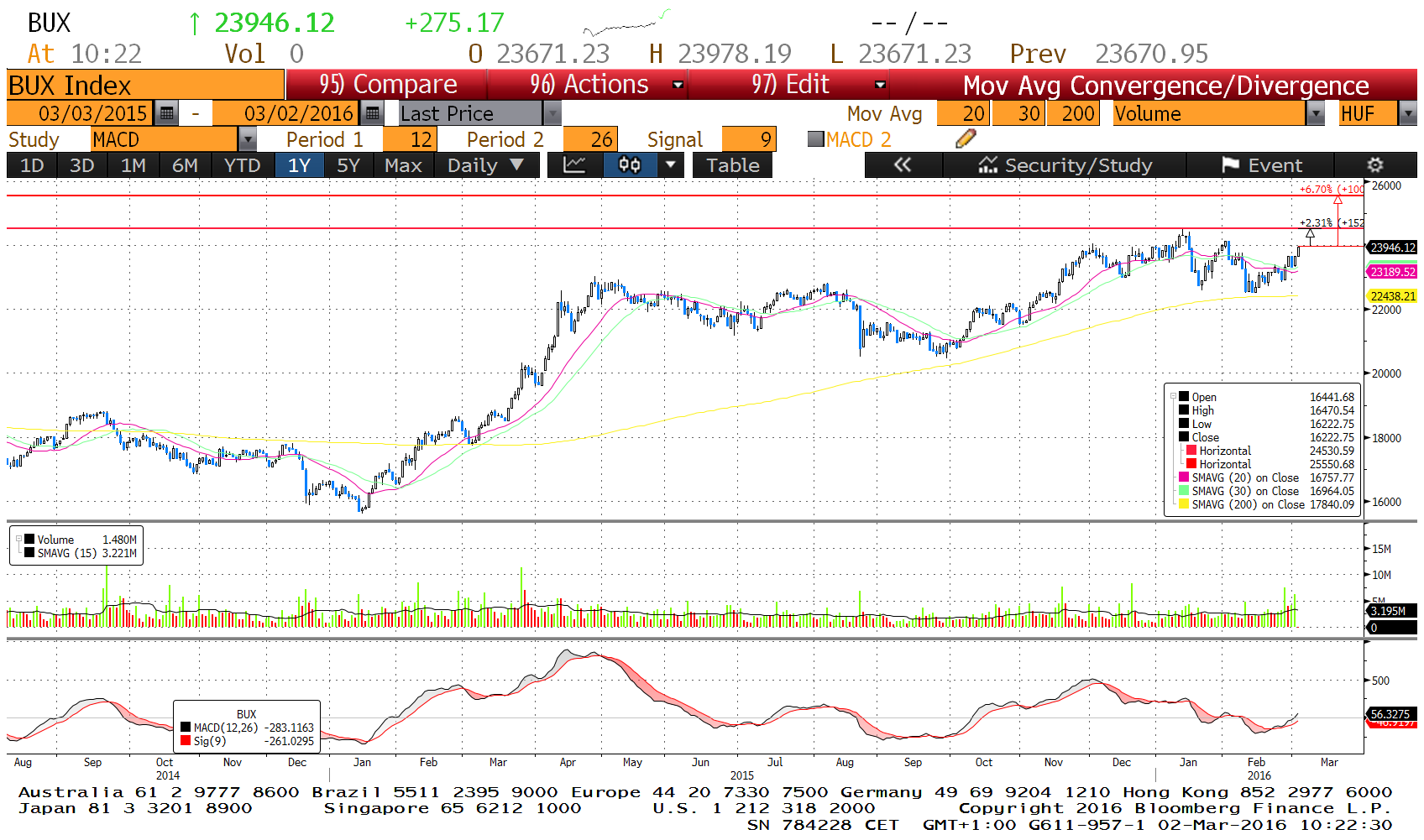The width and height of the screenshot is (1424, 840).
Task: Select the 1M range tab
Action: click(x=133, y=165)
